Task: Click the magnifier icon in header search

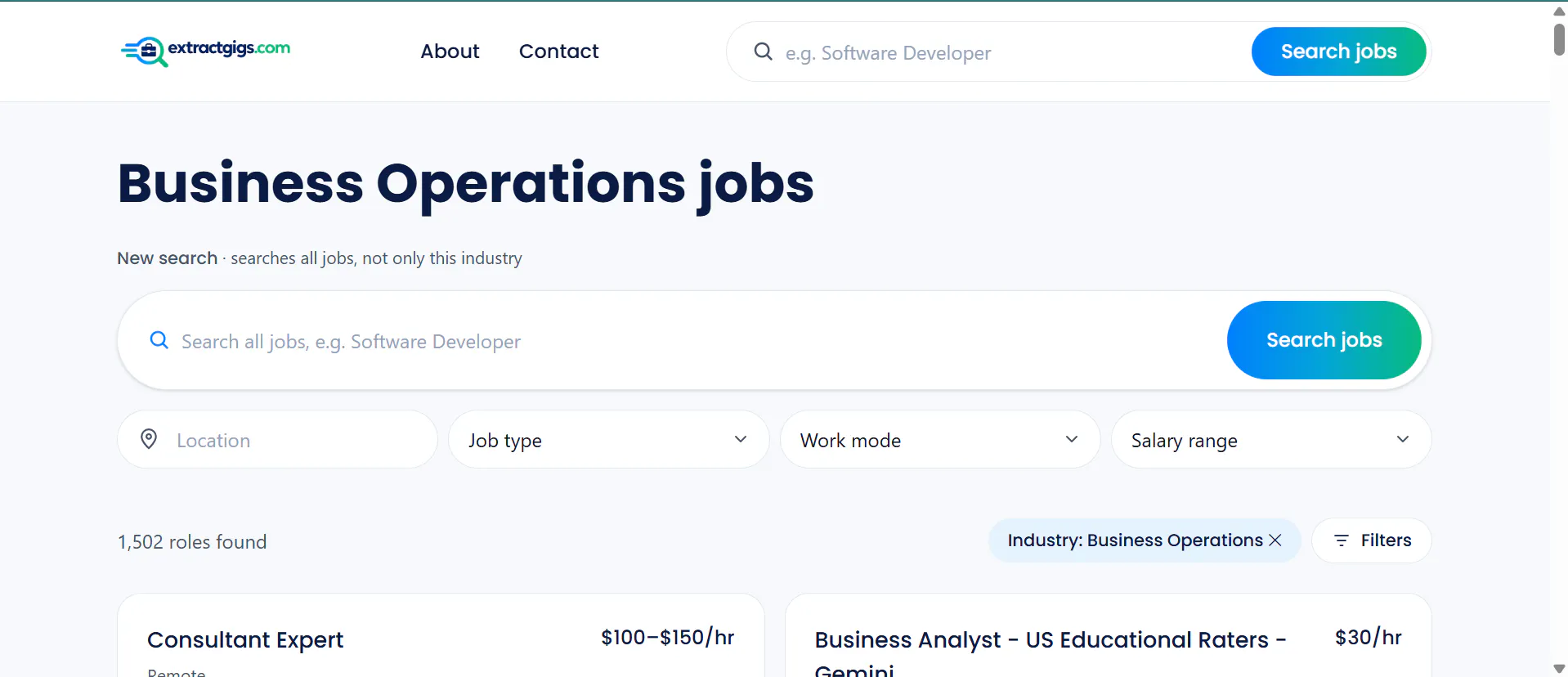Action: [763, 52]
